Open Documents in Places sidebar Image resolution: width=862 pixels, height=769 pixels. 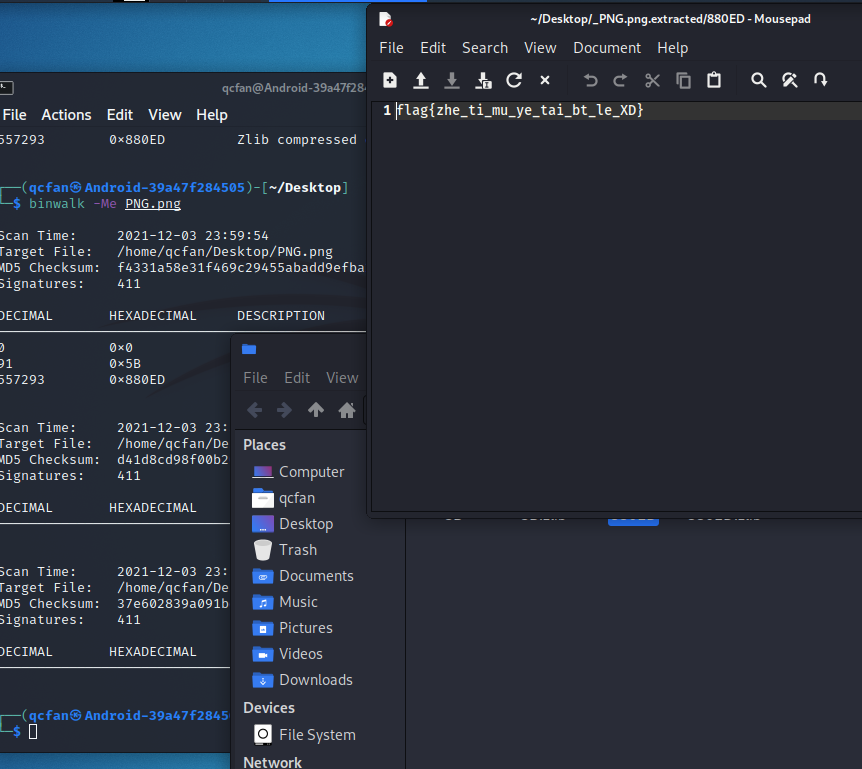(303, 576)
